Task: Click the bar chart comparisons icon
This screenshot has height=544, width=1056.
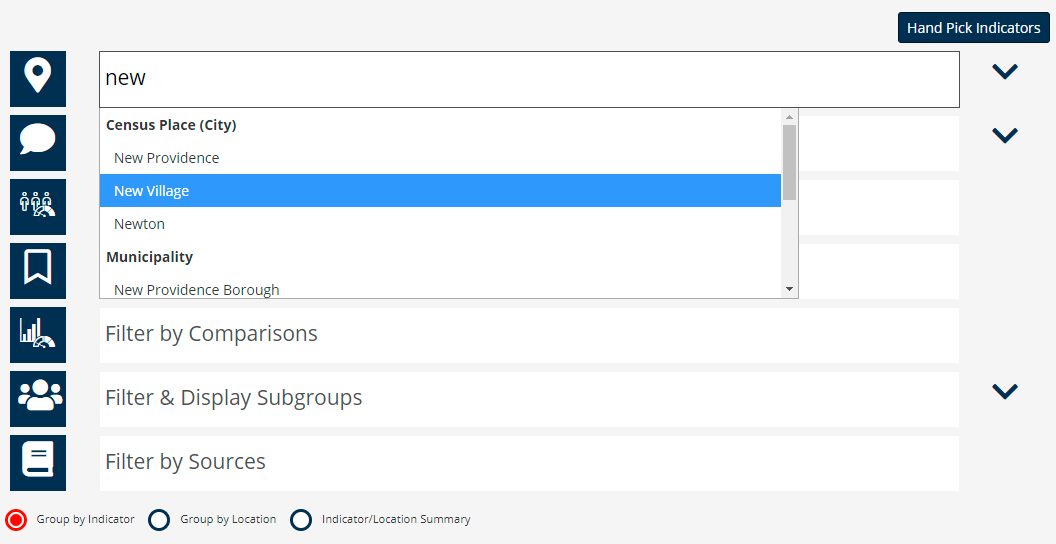Action: pos(38,335)
